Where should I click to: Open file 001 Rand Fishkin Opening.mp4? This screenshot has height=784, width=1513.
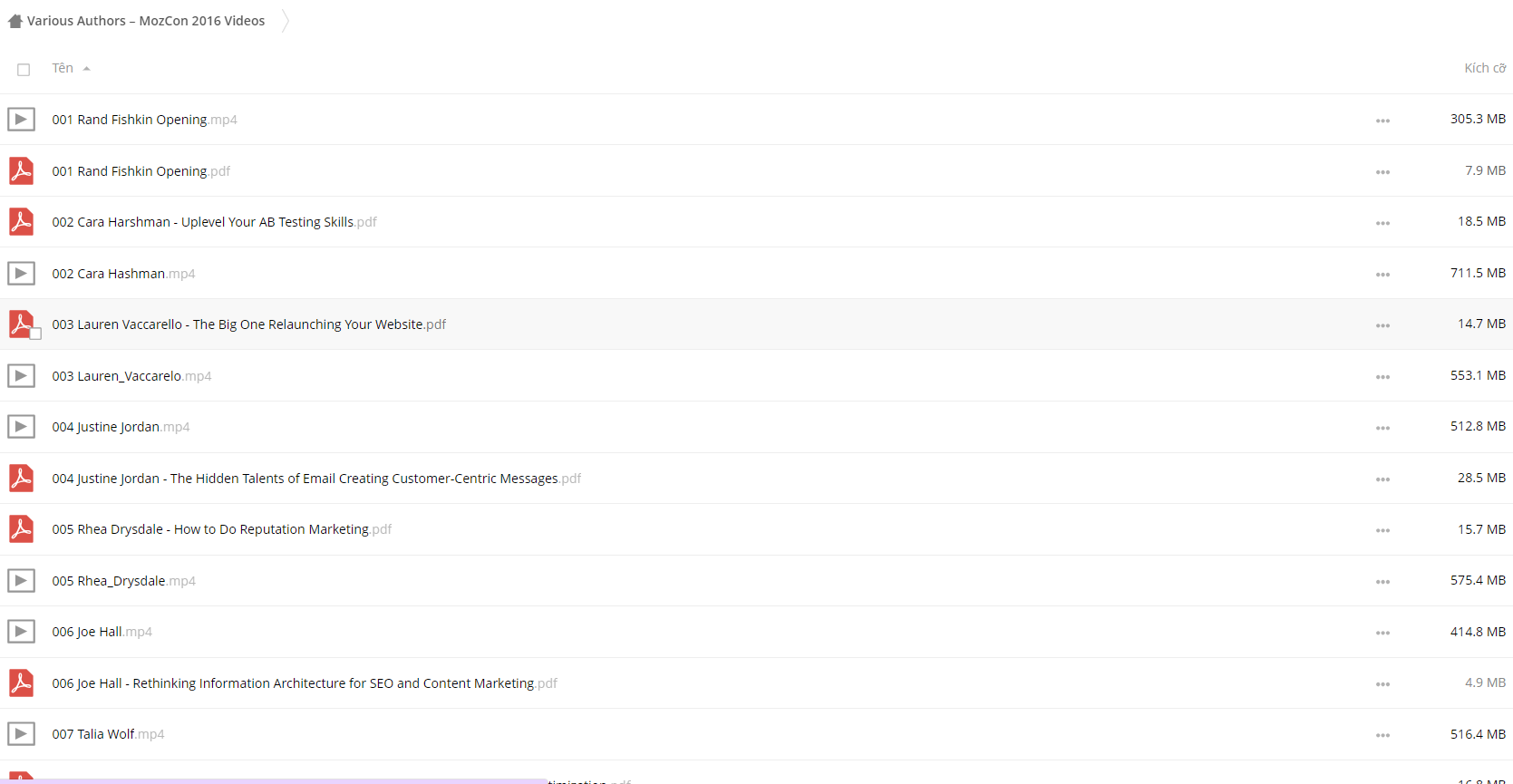(144, 120)
